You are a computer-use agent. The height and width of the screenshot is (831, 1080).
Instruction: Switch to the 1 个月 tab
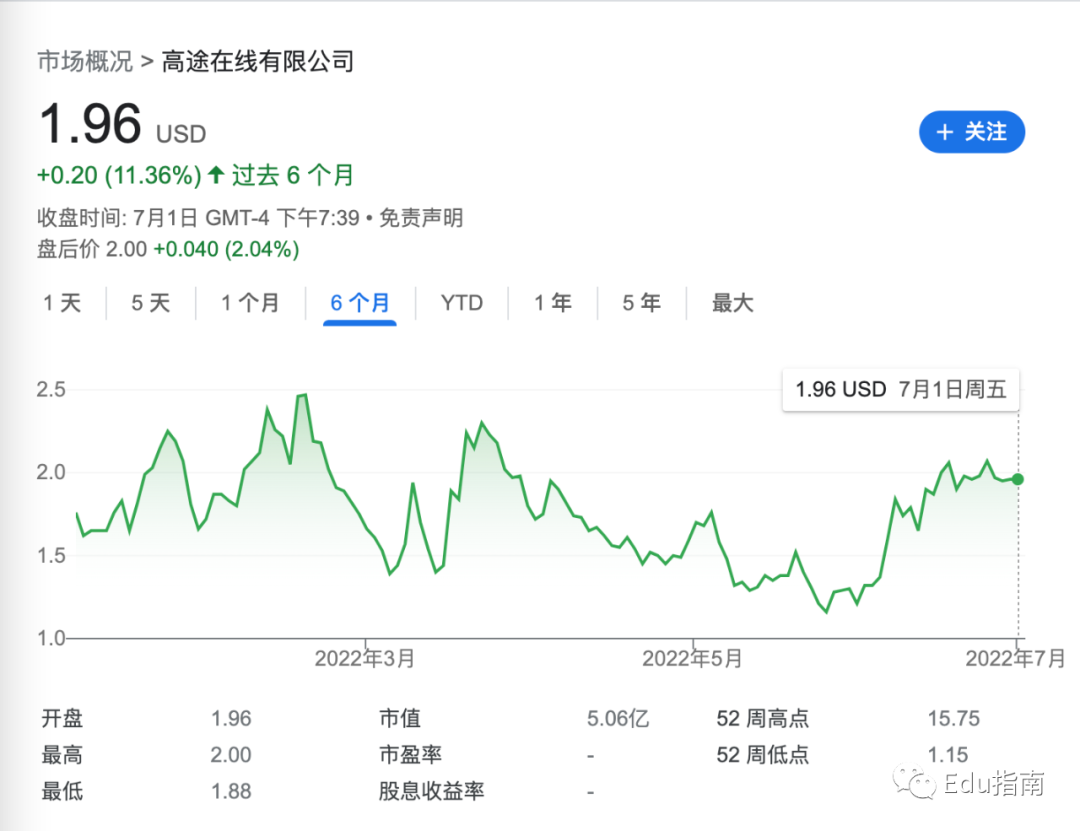point(250,302)
